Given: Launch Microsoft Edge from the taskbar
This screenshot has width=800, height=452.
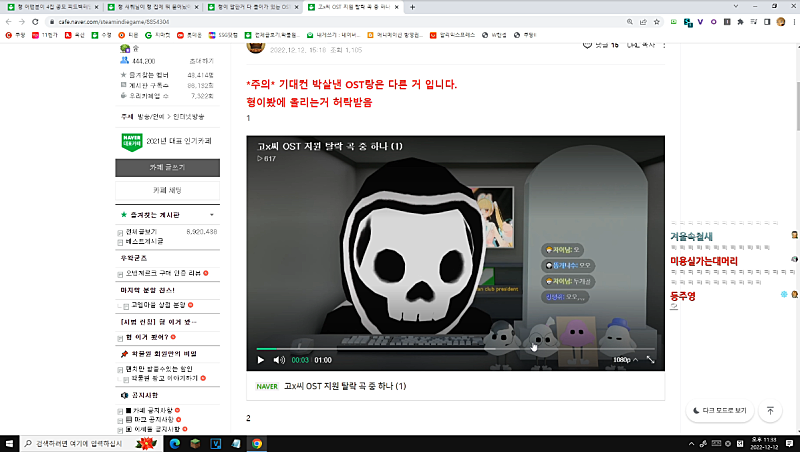Looking at the screenshot, I should pos(174,443).
